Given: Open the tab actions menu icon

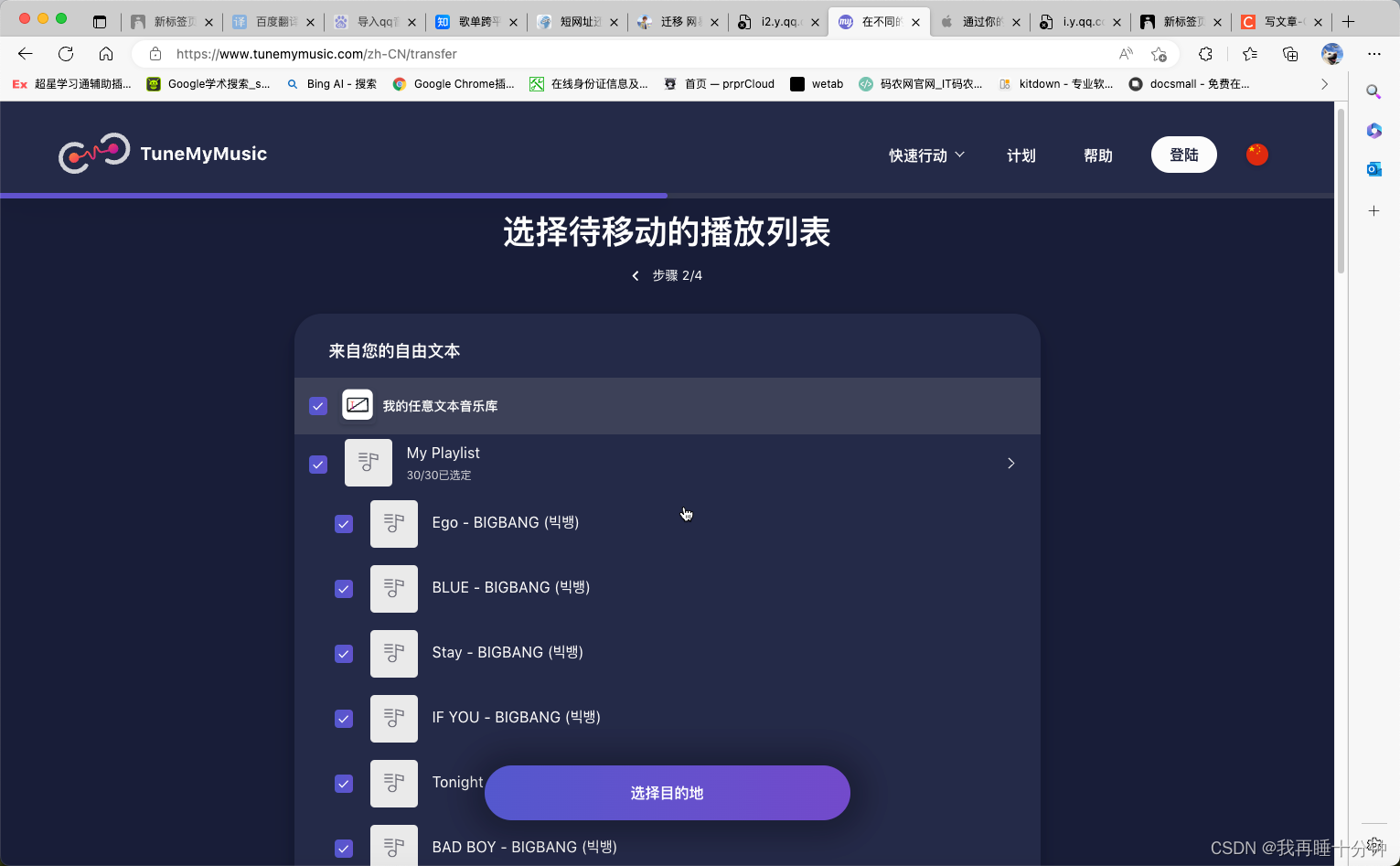Looking at the screenshot, I should [100, 22].
